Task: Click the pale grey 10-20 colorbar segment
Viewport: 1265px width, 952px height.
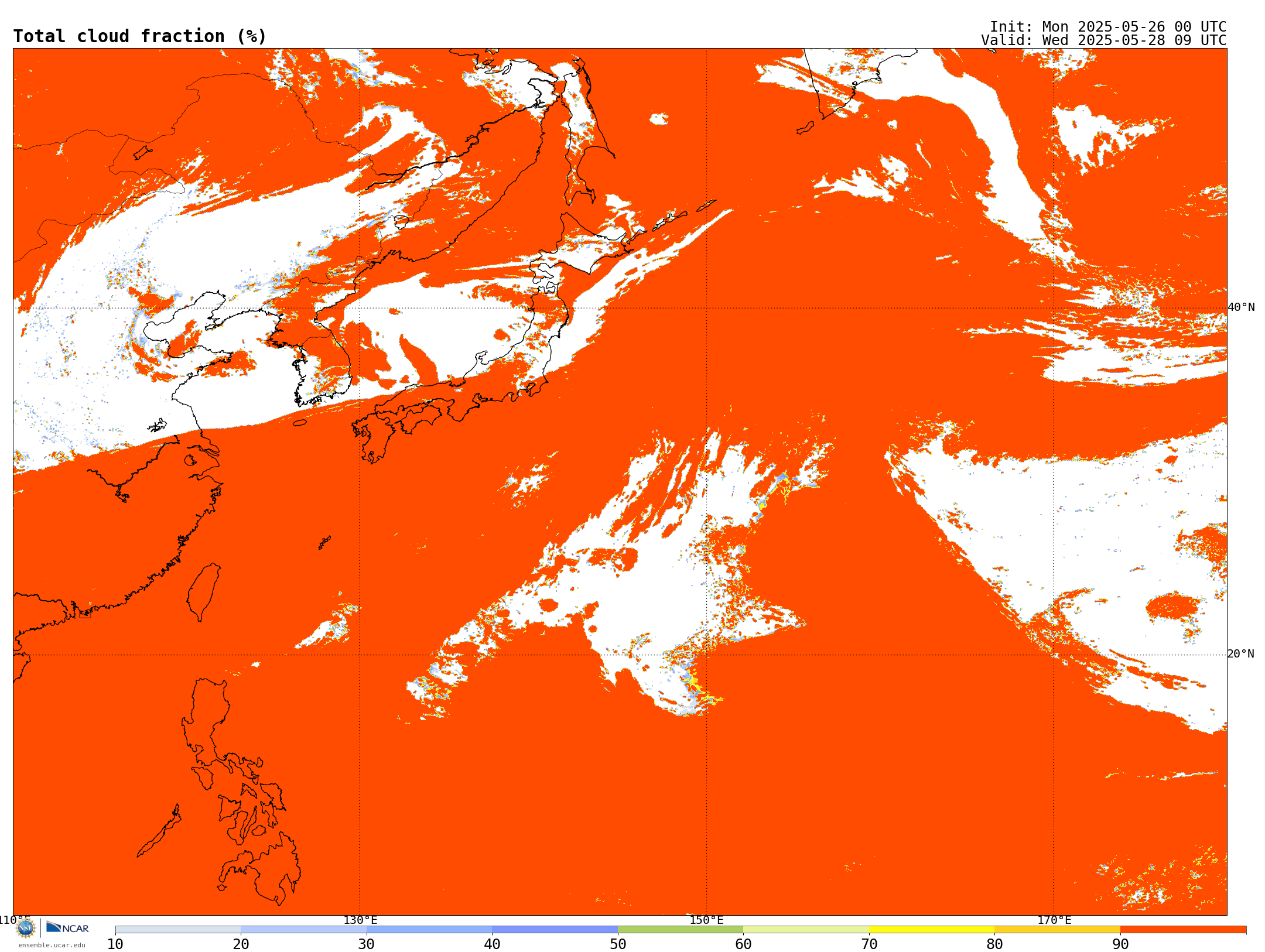Action: click(178, 930)
